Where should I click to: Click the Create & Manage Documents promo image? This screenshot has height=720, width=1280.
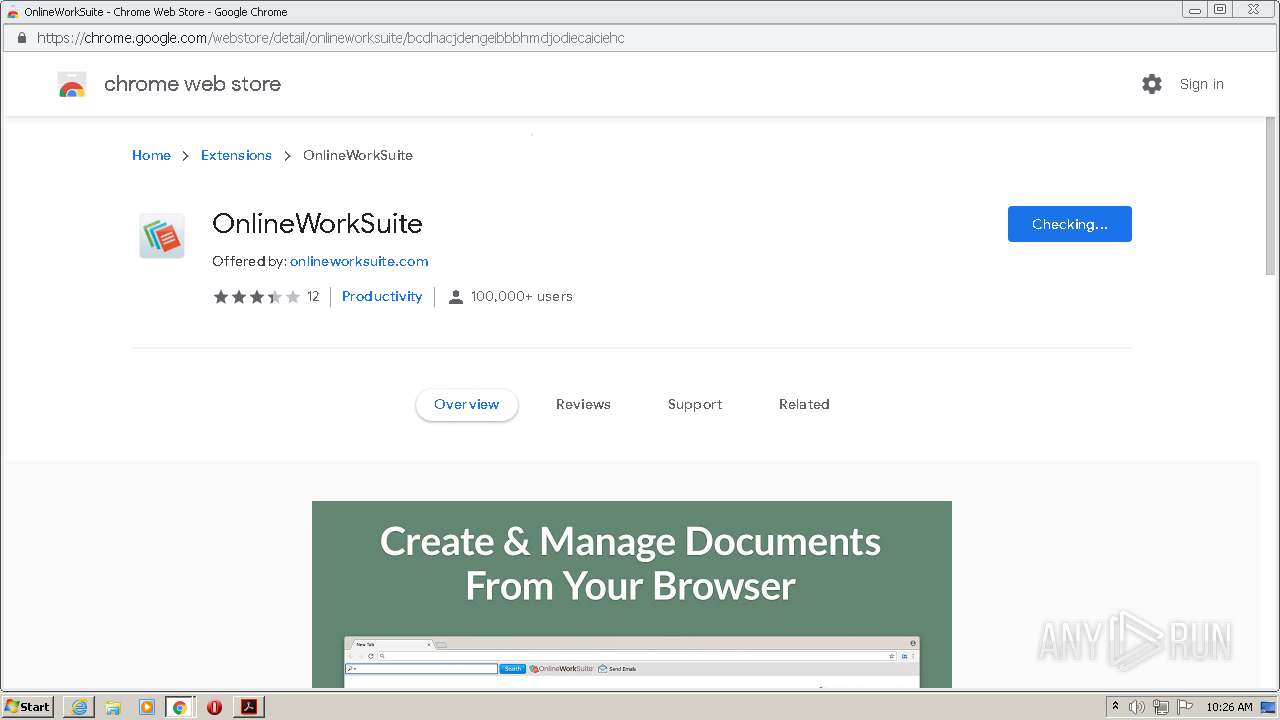(632, 594)
